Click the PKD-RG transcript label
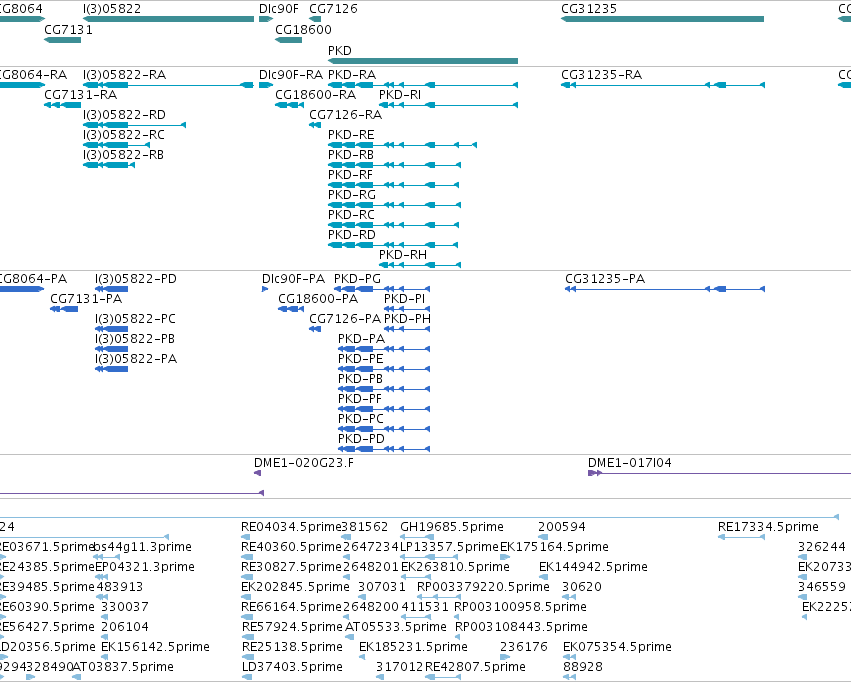Screen dimensions: 851x682 coord(352,194)
